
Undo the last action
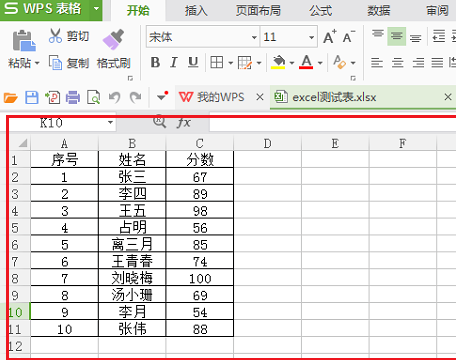[x=114, y=98]
